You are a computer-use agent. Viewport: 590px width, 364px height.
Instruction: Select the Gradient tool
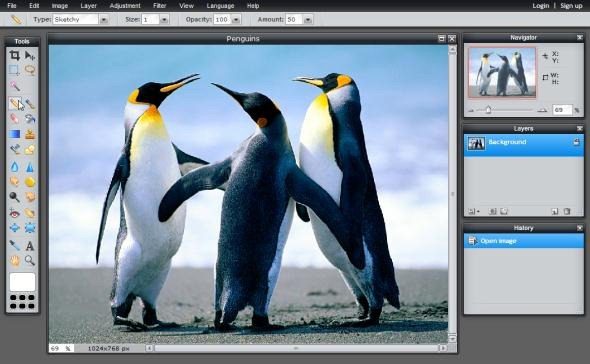[14, 134]
